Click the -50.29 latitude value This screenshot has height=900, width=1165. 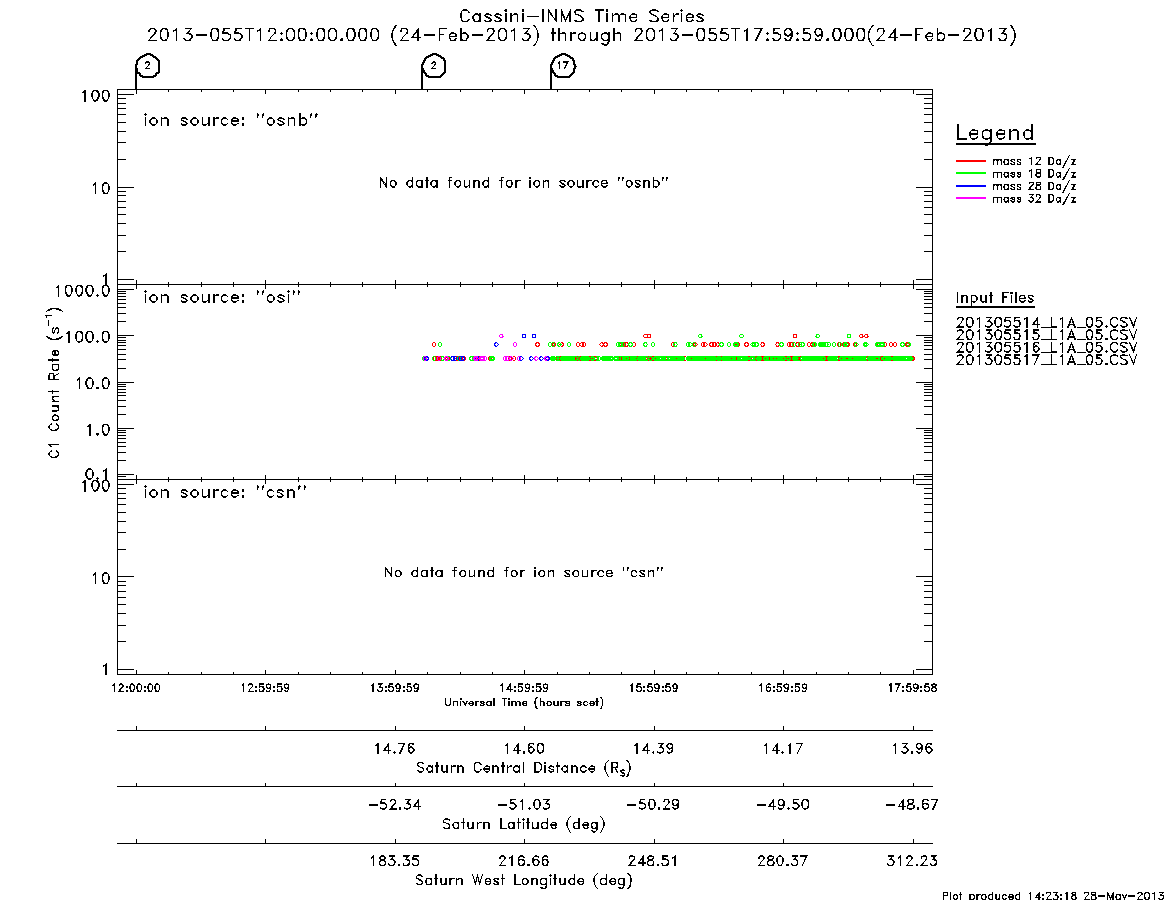tap(654, 805)
